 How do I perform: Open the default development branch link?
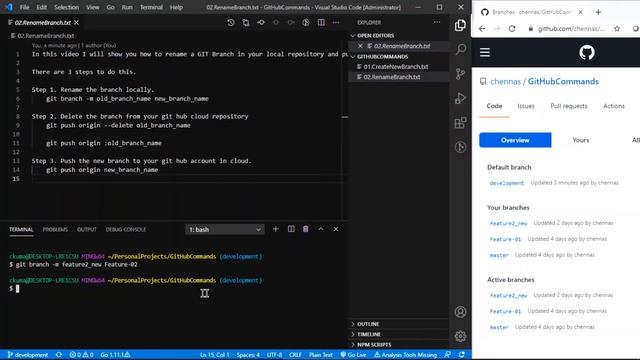tap(507, 183)
